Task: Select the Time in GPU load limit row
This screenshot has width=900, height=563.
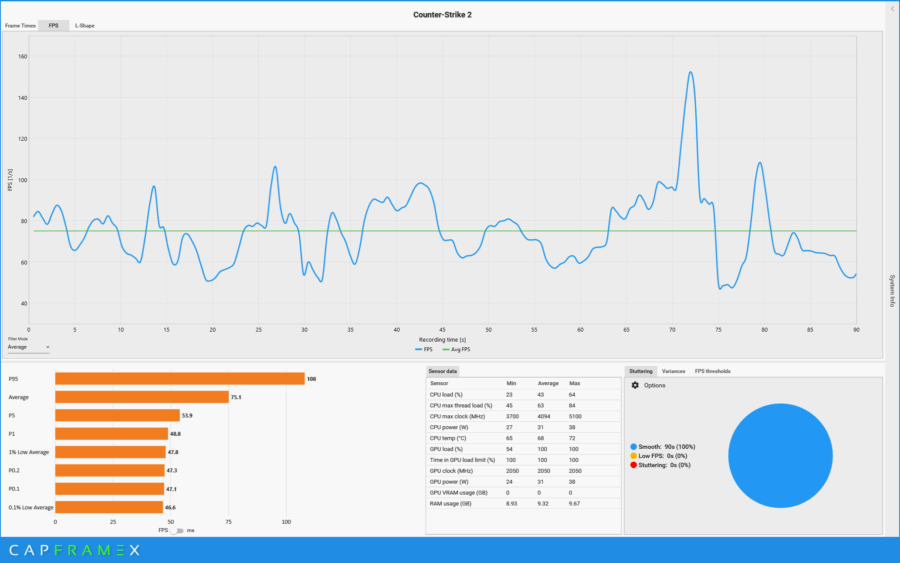Action: click(523, 460)
